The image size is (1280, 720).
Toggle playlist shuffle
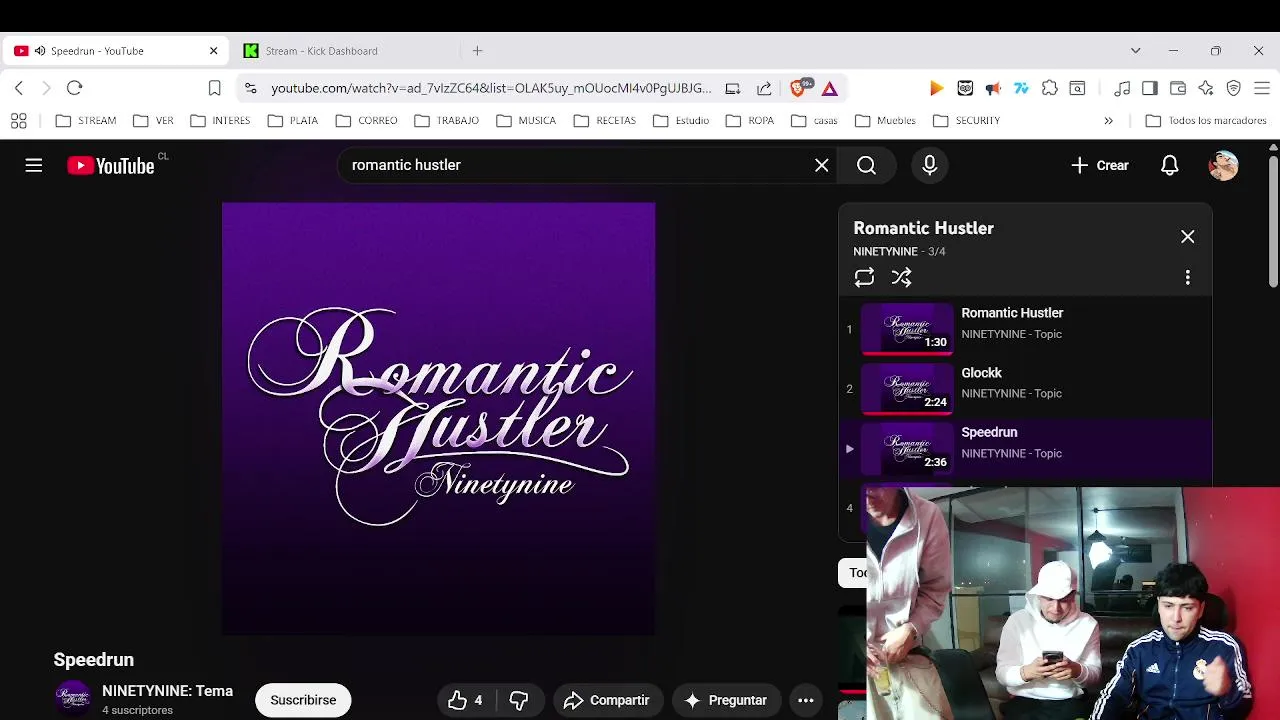pos(901,277)
